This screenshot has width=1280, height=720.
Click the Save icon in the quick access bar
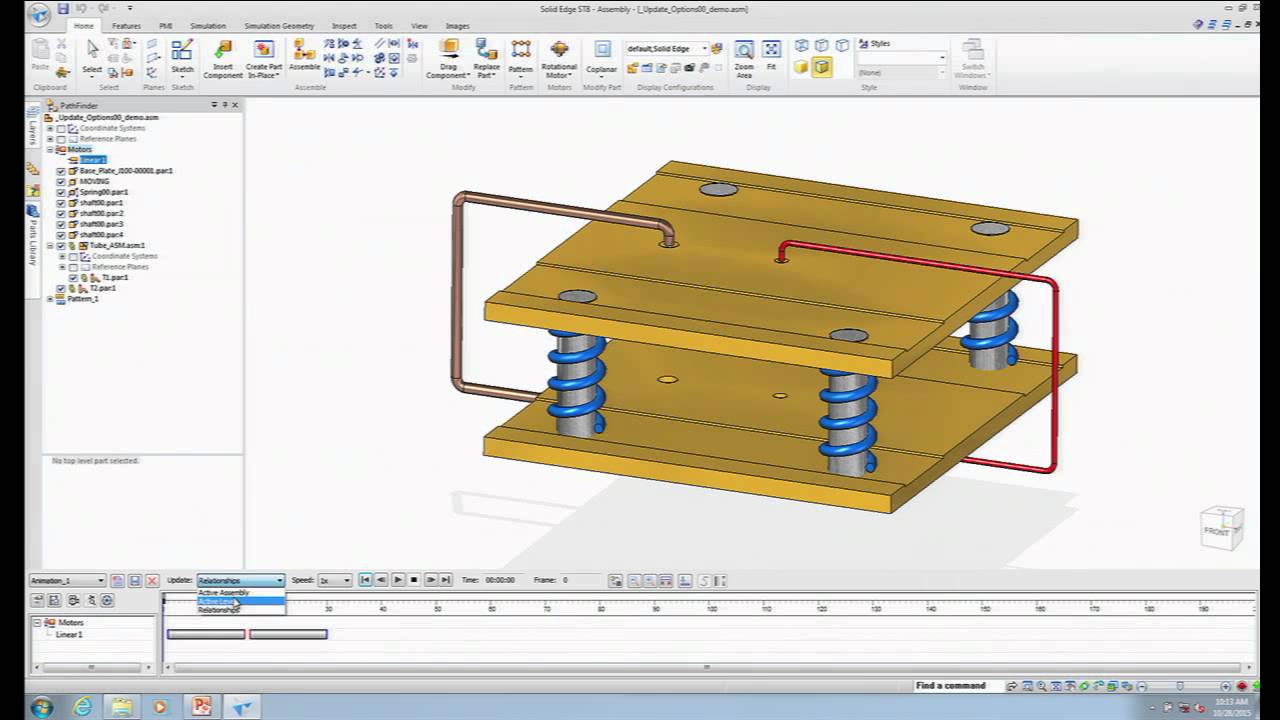63,9
